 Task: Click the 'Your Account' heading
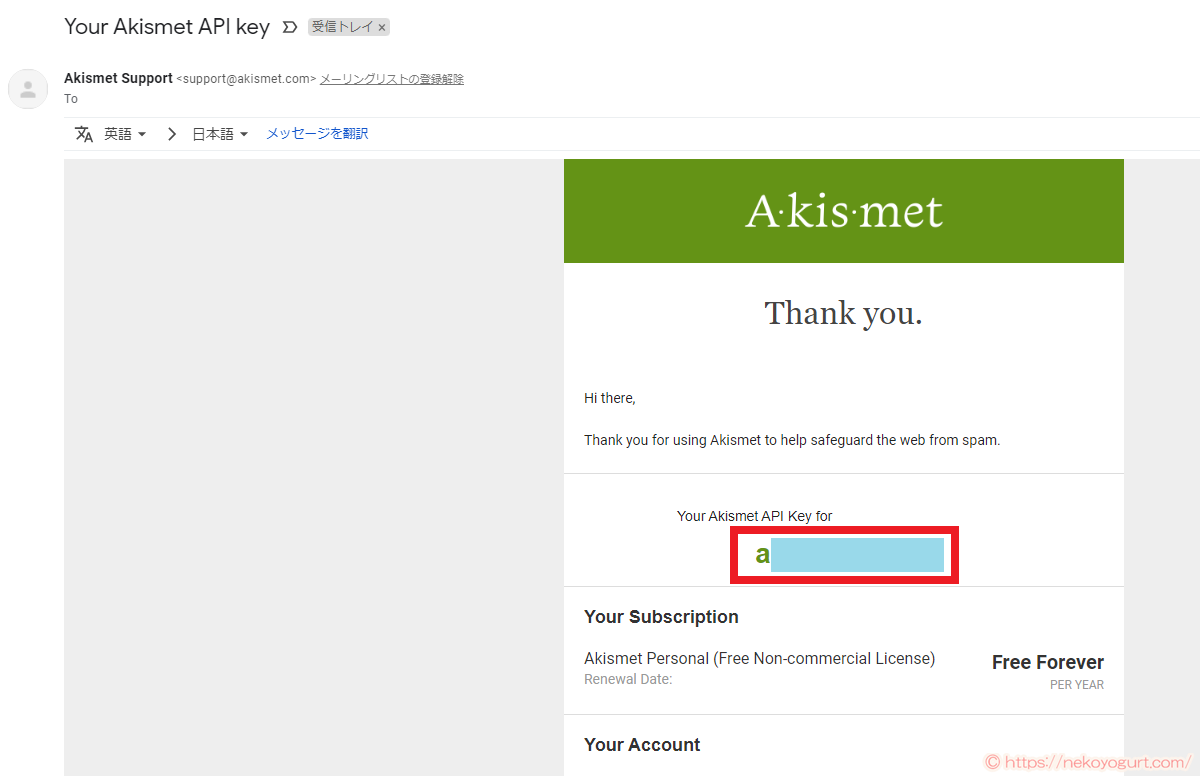pos(642,745)
